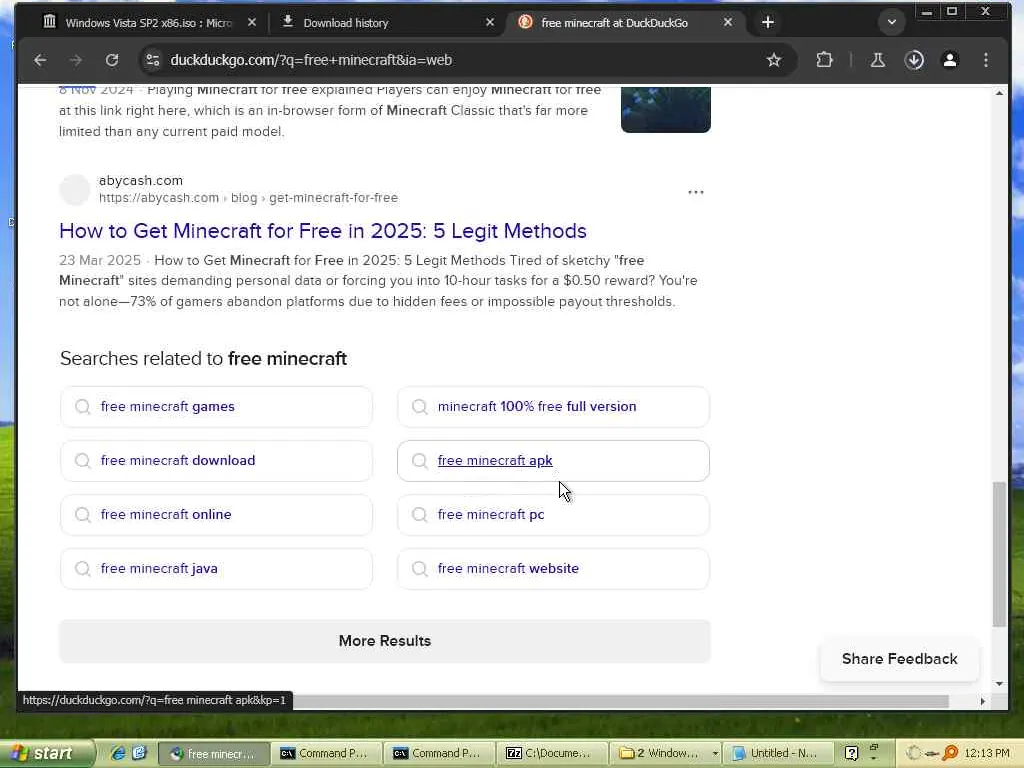The image size is (1024, 768).
Task: Click the scroll up arrow
Action: tap(999, 93)
